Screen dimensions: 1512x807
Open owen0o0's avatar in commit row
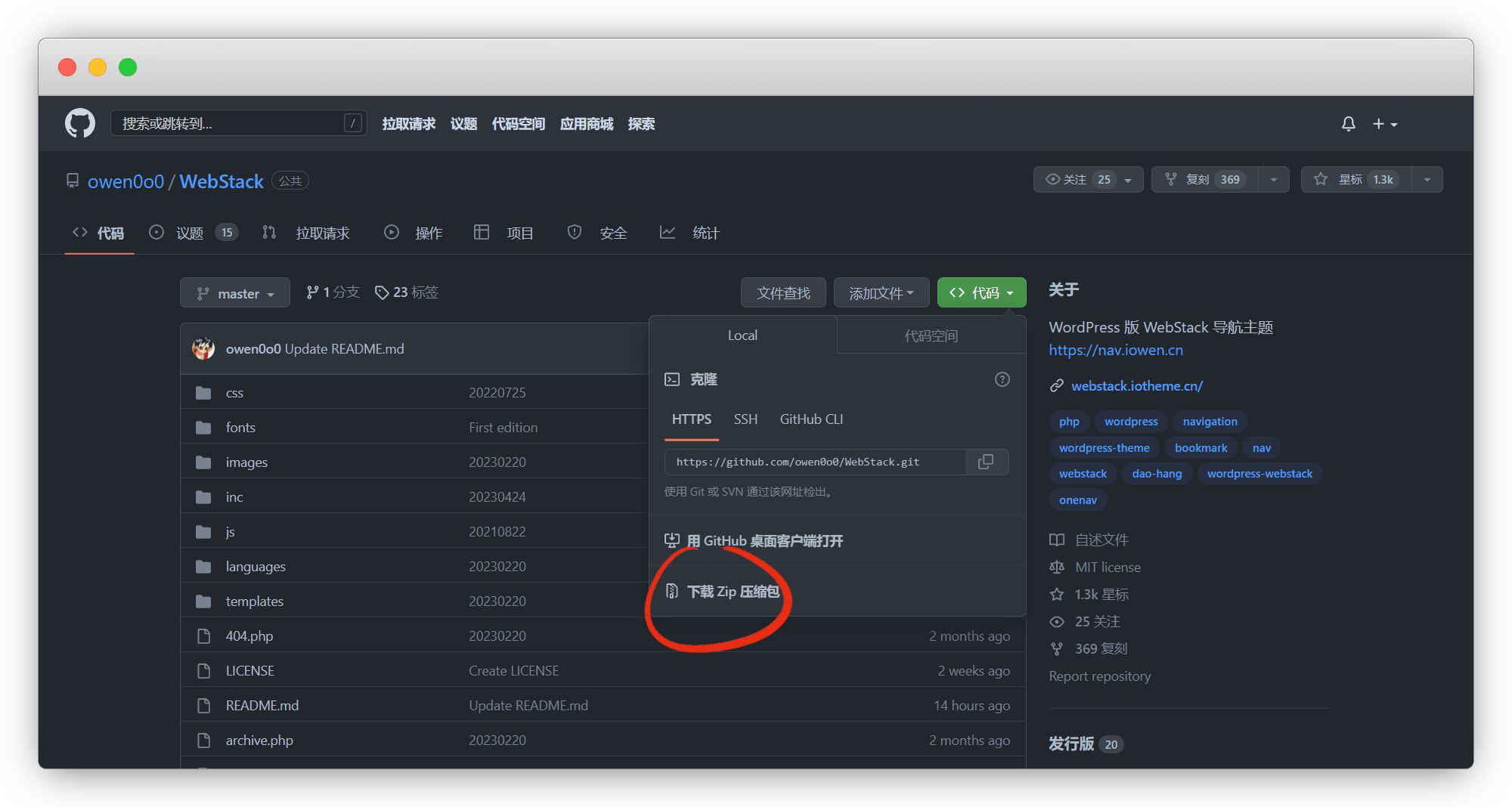pos(203,348)
